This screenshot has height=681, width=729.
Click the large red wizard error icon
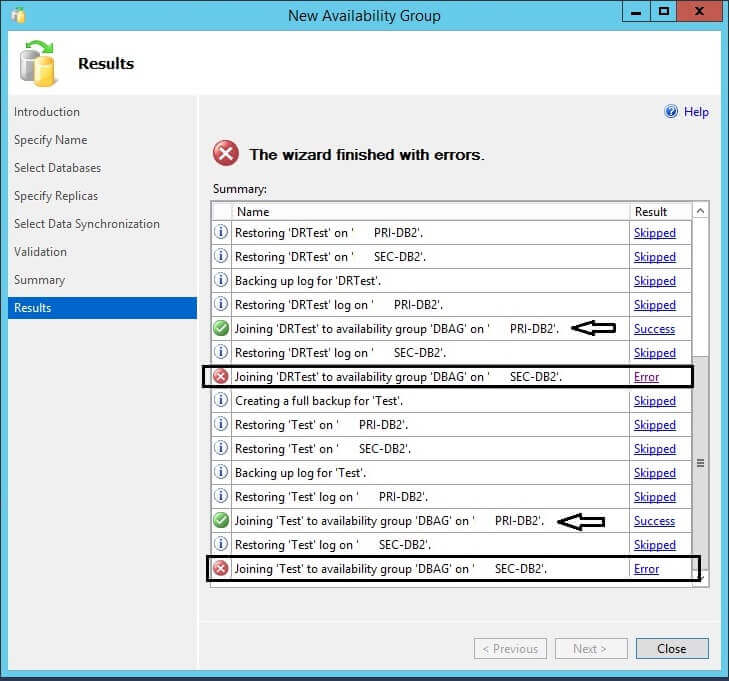coord(226,153)
